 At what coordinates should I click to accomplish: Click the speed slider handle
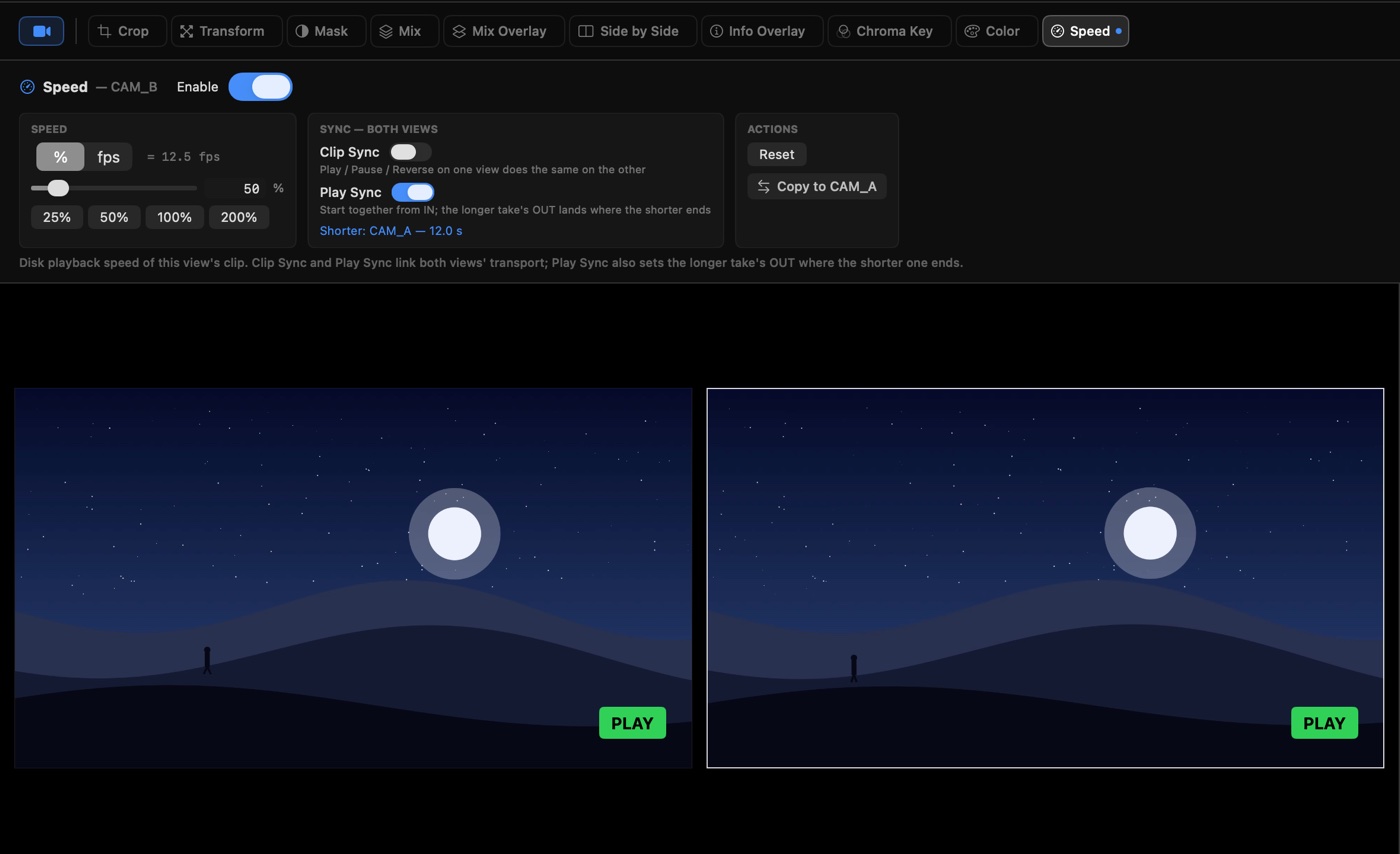pyautogui.click(x=58, y=188)
